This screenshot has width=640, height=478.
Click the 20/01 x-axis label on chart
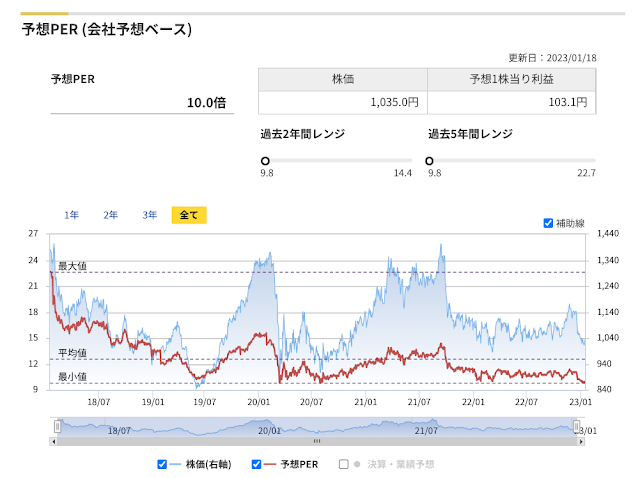[258, 402]
